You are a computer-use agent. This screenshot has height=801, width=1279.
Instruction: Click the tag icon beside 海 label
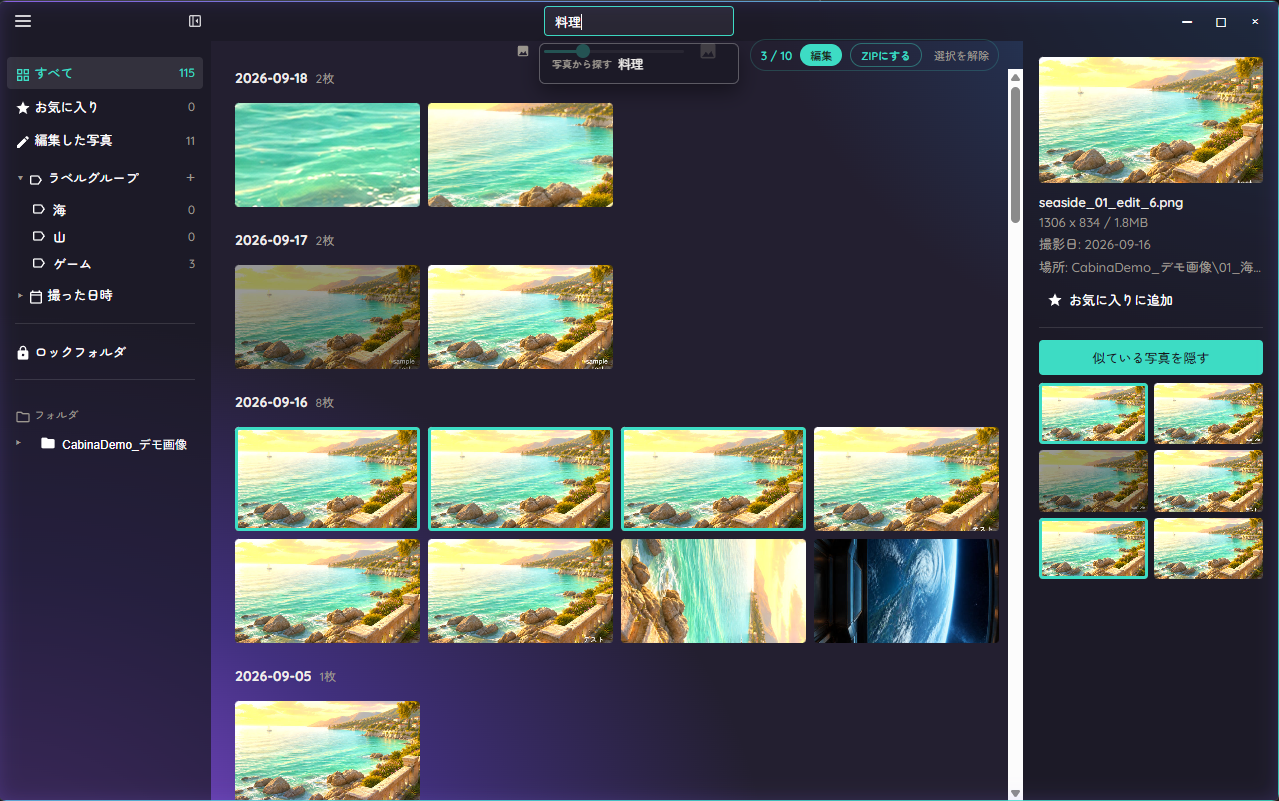coord(39,210)
